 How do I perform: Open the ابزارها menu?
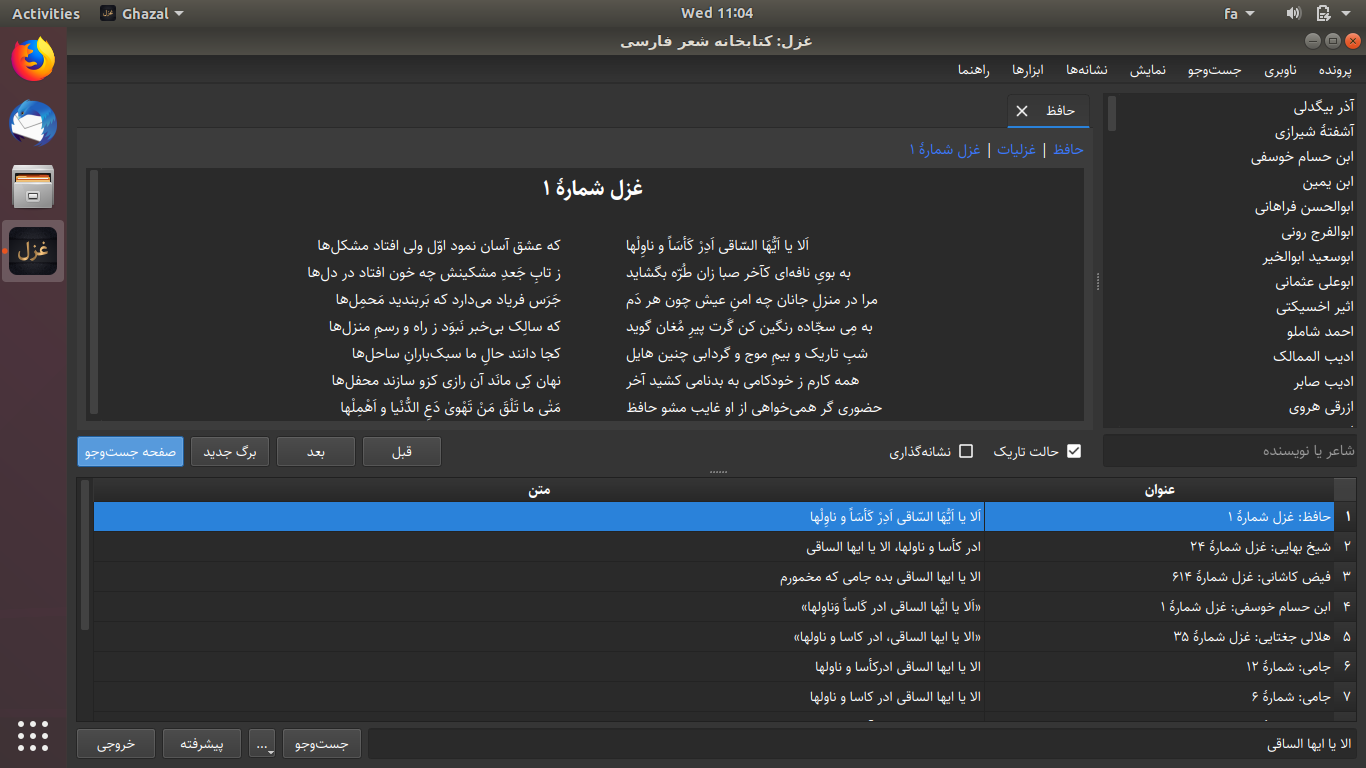(1027, 70)
